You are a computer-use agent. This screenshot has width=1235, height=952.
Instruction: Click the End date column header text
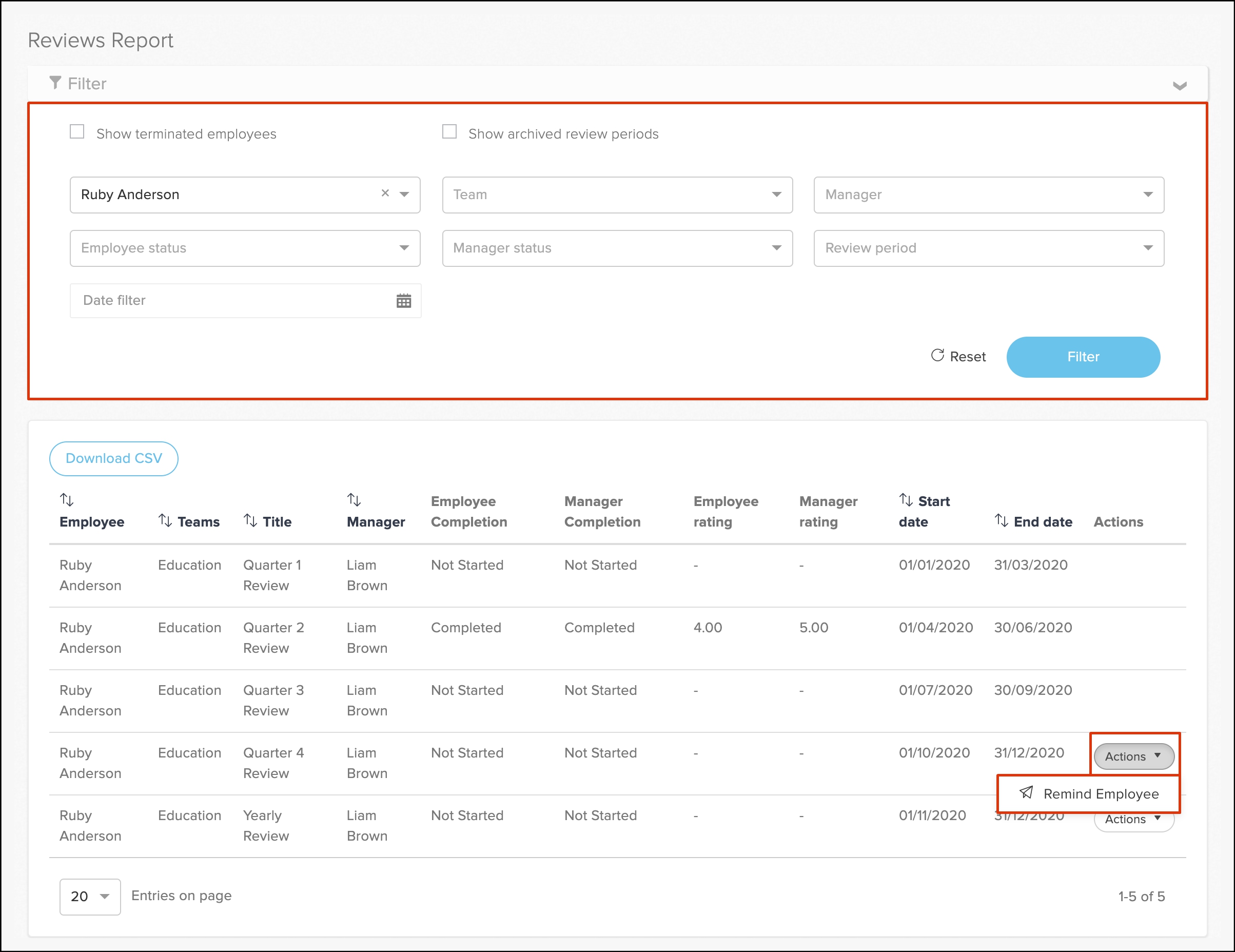pos(1043,522)
